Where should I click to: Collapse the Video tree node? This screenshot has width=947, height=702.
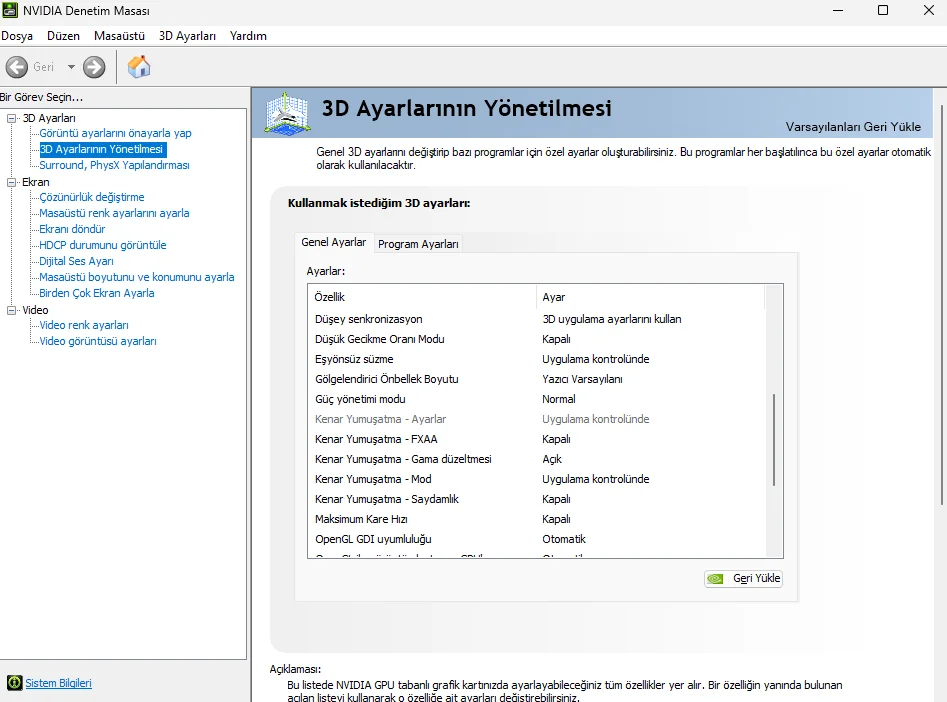coord(11,311)
